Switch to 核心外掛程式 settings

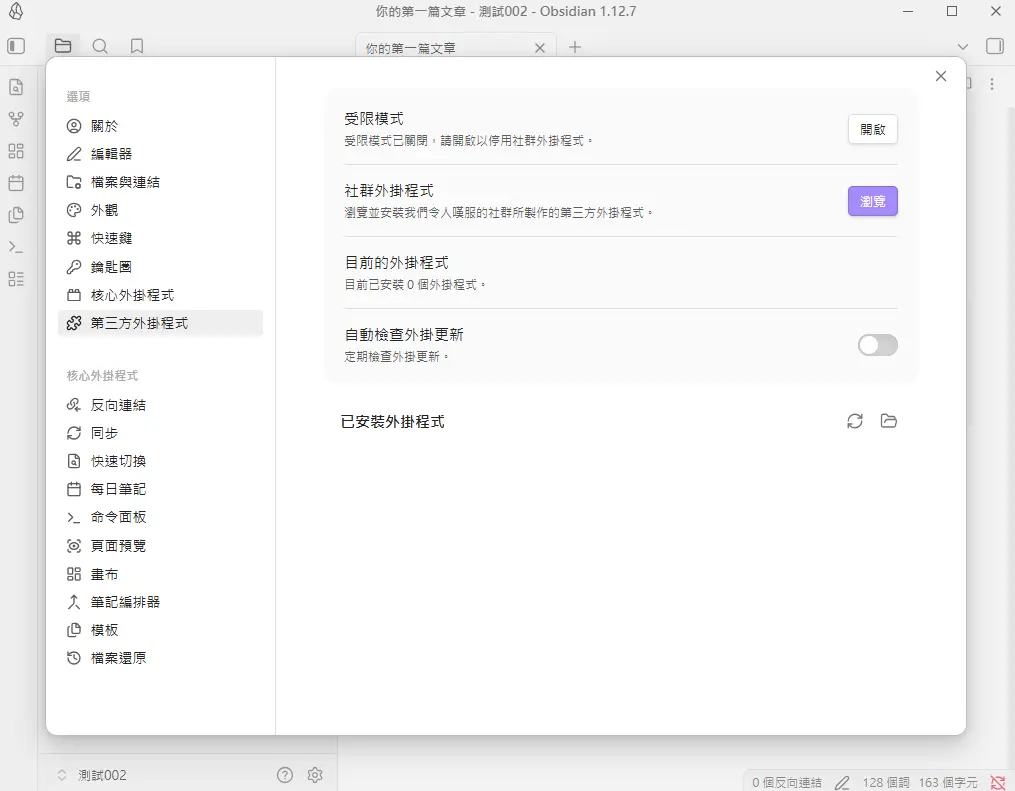click(132, 295)
